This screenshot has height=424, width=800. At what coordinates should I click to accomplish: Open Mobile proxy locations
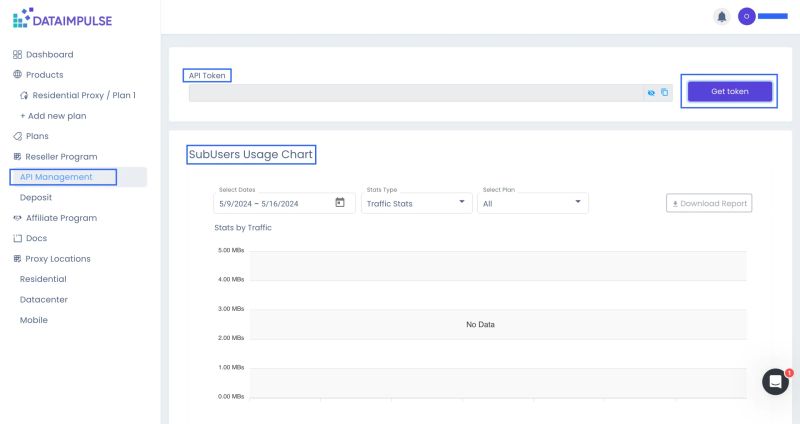pos(34,320)
